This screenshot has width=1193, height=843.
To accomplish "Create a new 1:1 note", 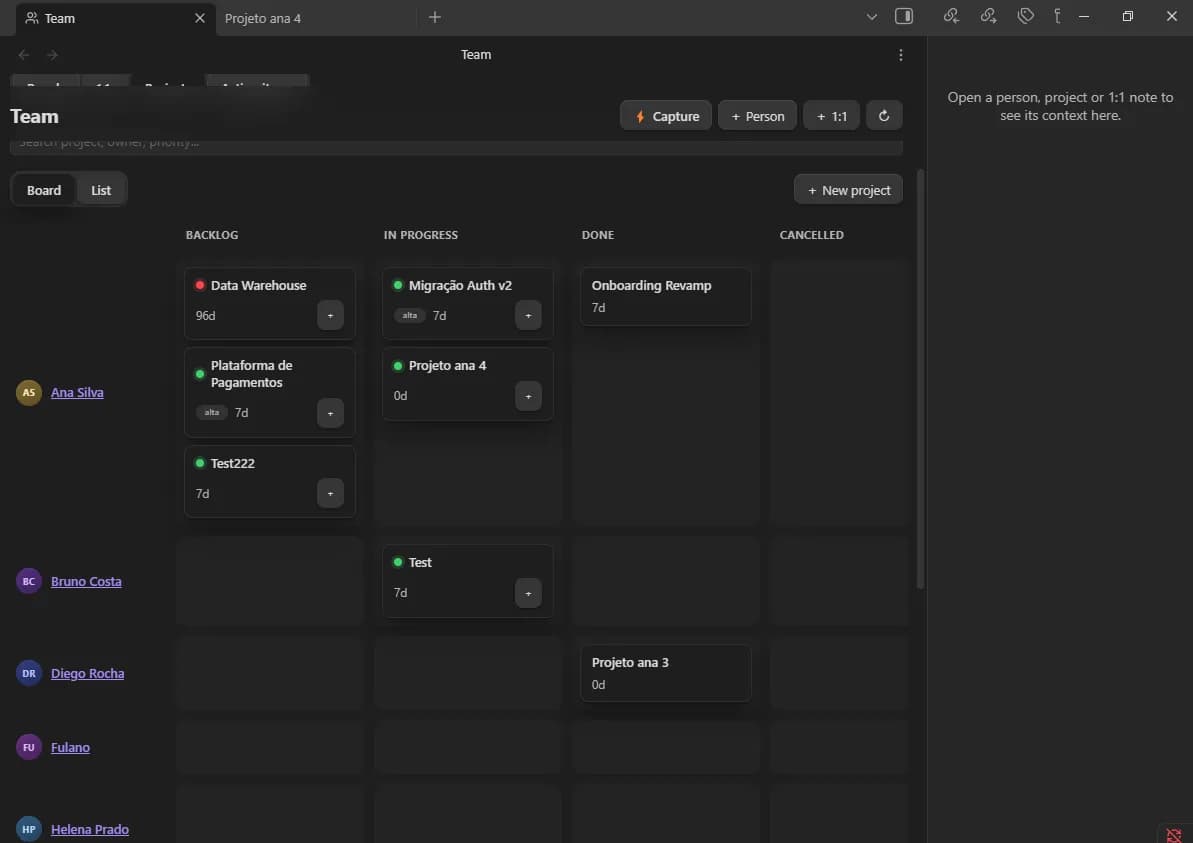I will tap(831, 116).
